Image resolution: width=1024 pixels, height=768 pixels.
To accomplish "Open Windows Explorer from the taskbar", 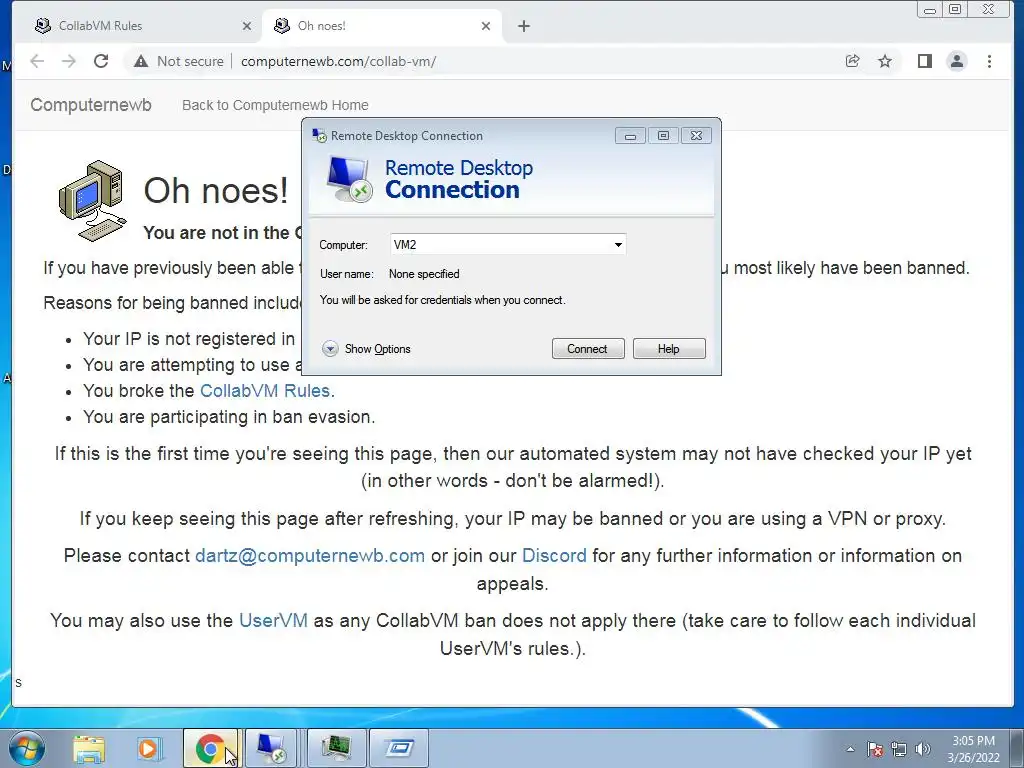I will [89, 748].
